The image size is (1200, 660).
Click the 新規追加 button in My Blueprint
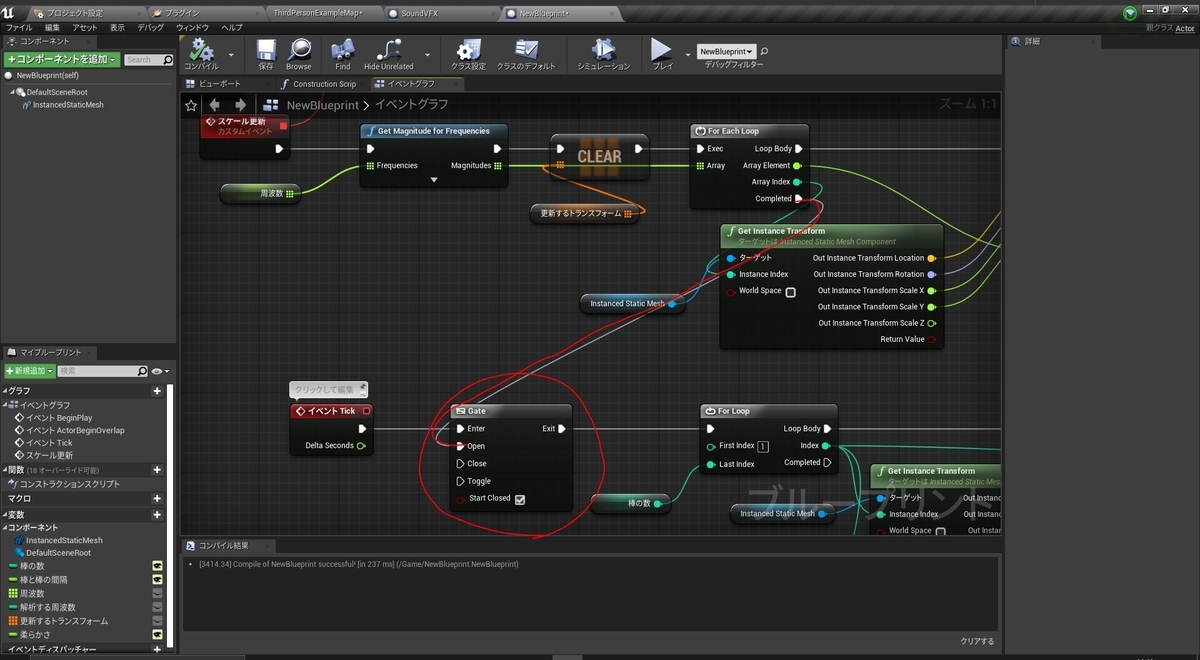point(29,371)
